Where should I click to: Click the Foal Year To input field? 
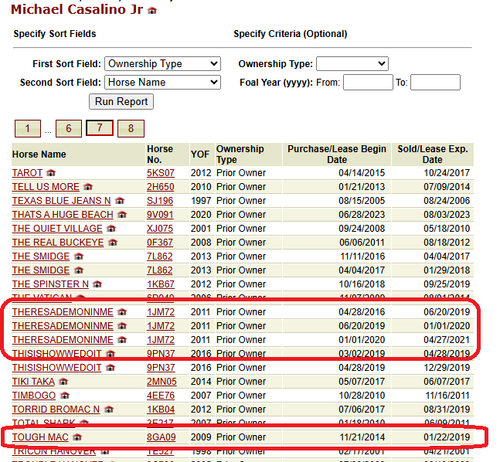click(x=435, y=82)
